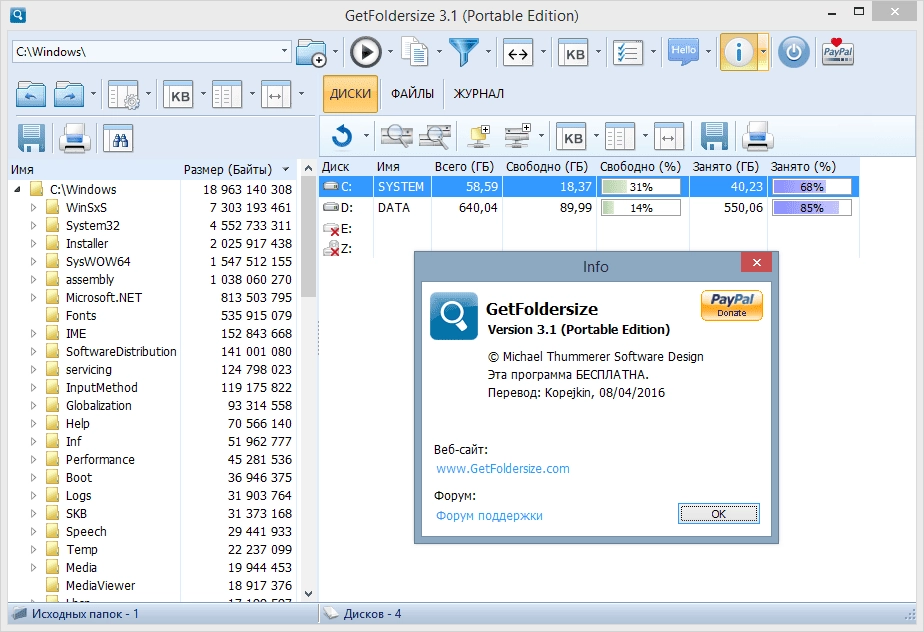
Task: Click size value 7 303 193 461
Action: click(x=250, y=208)
